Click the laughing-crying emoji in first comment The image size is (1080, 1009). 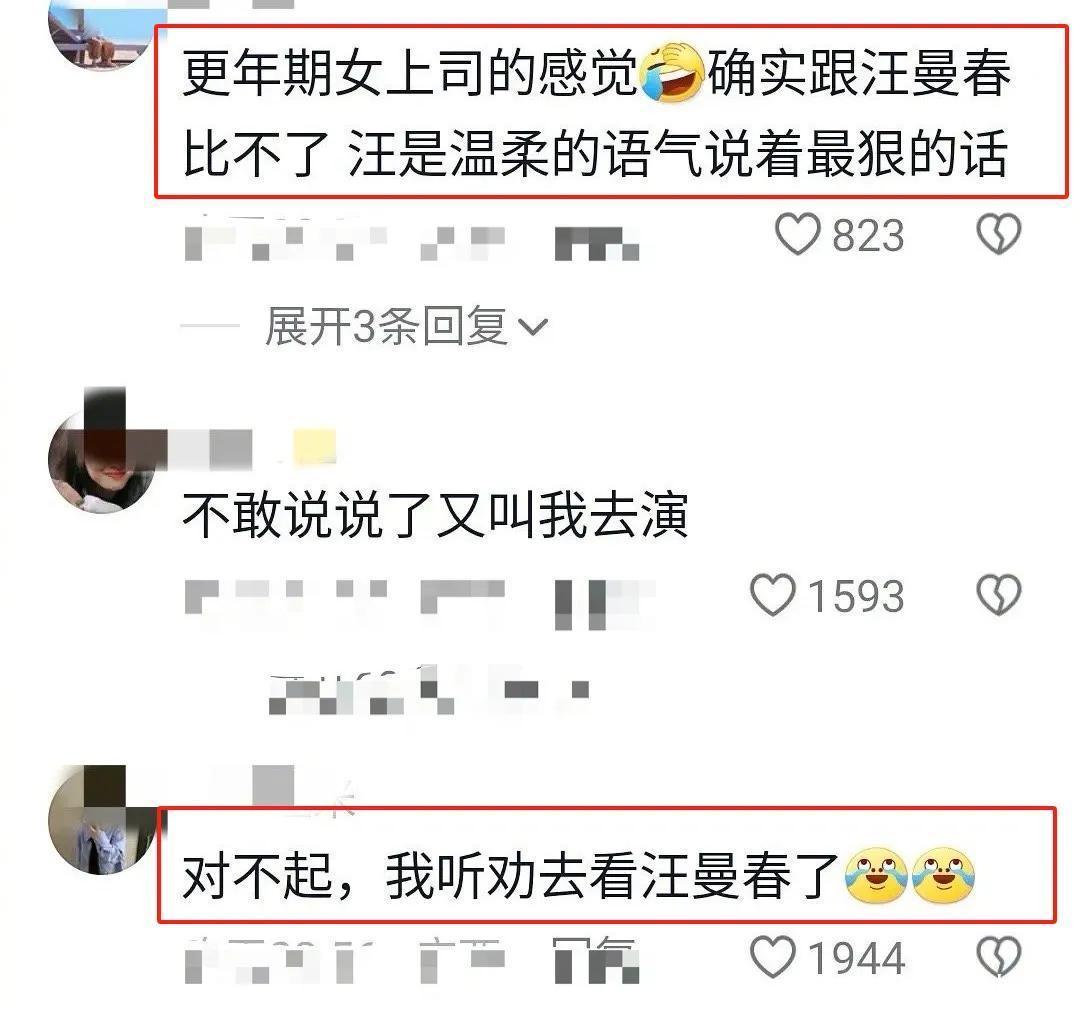pos(672,72)
